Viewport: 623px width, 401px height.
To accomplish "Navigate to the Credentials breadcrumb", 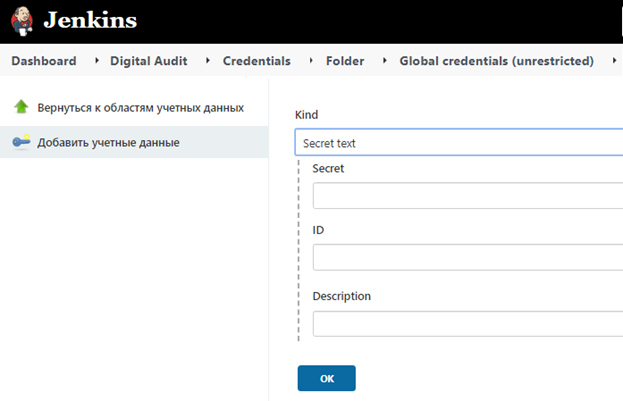I will coord(257,62).
